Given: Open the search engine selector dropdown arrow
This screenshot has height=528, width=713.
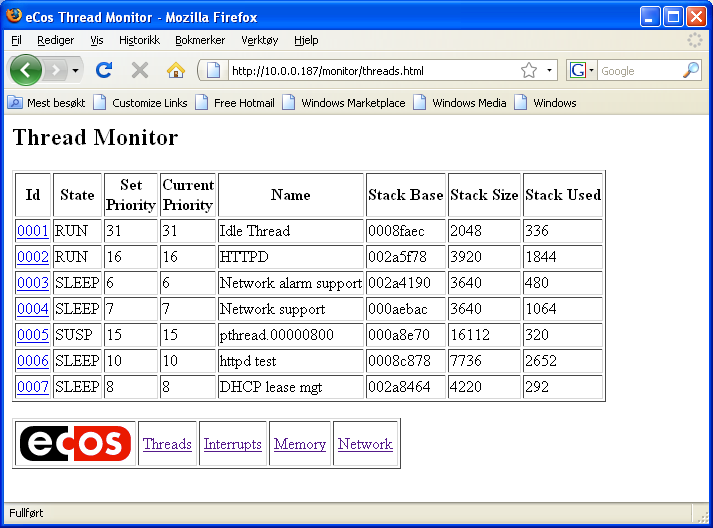Looking at the screenshot, I should click(592, 70).
